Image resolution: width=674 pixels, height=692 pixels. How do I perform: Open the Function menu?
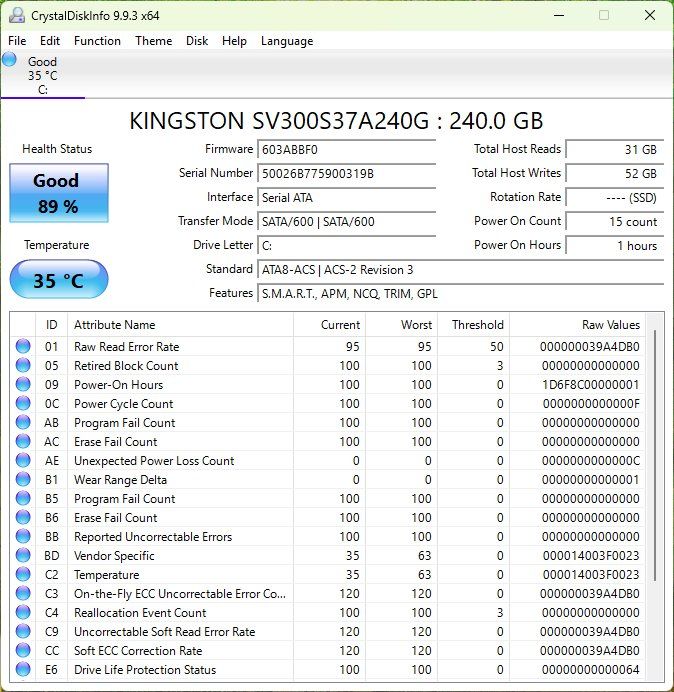pos(97,41)
